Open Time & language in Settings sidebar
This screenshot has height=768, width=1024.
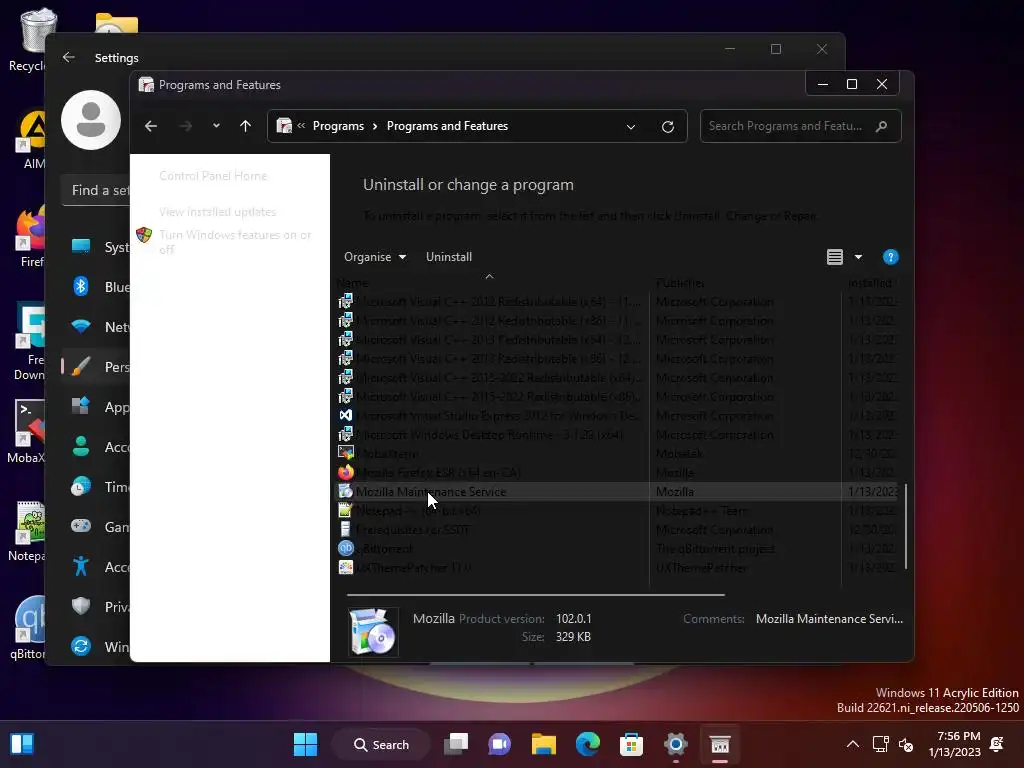[x=99, y=487]
